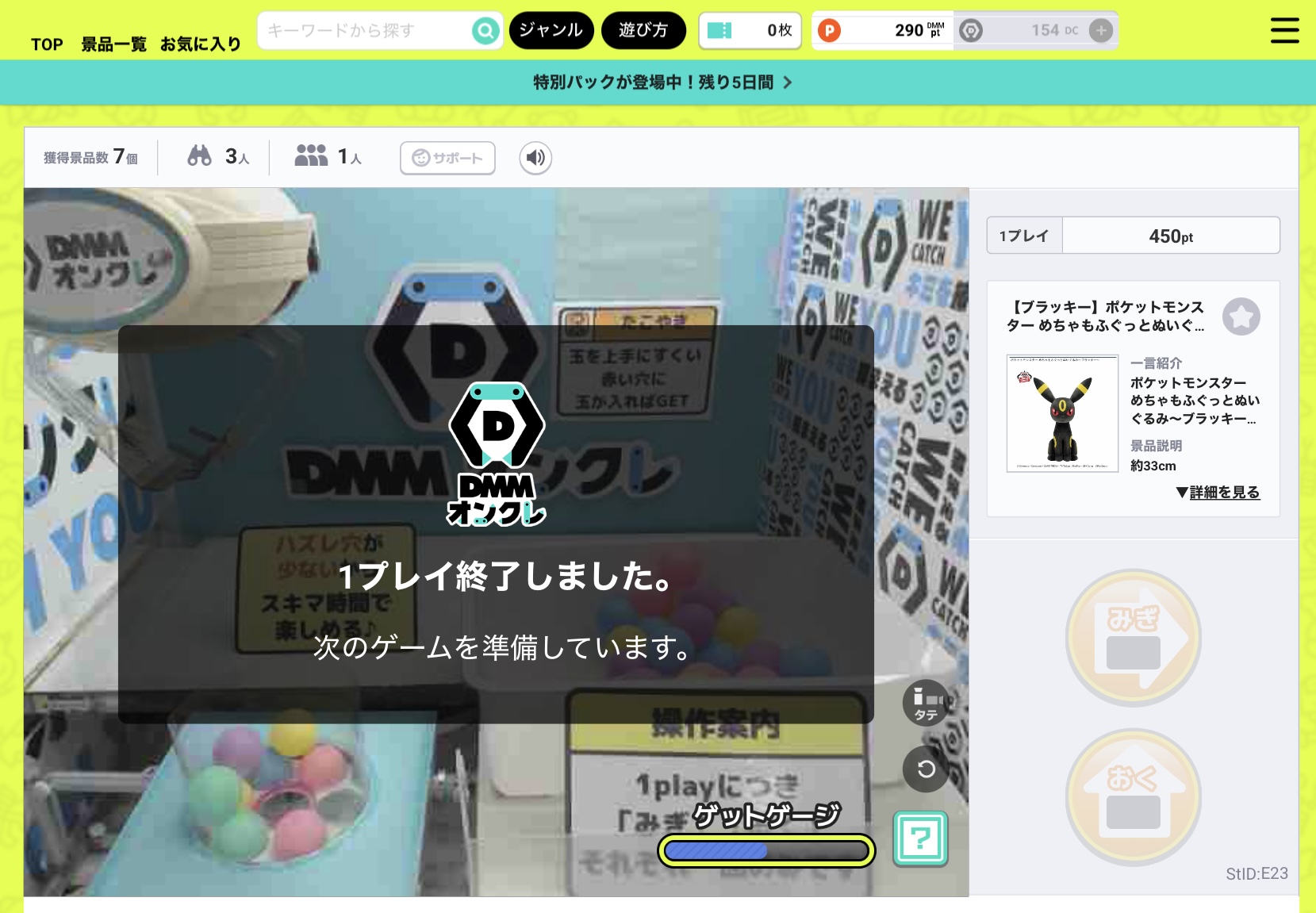
Task: Click the ゲットゲージ progress bar
Action: 766,851
